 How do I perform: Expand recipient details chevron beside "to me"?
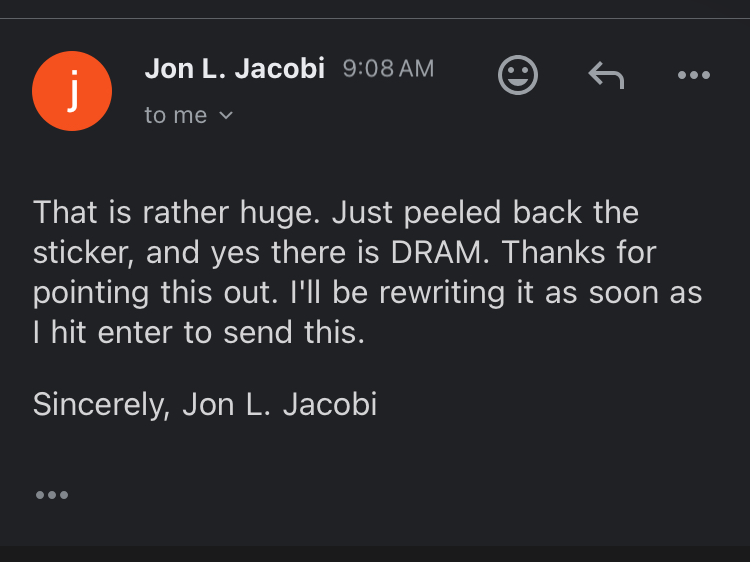225,116
